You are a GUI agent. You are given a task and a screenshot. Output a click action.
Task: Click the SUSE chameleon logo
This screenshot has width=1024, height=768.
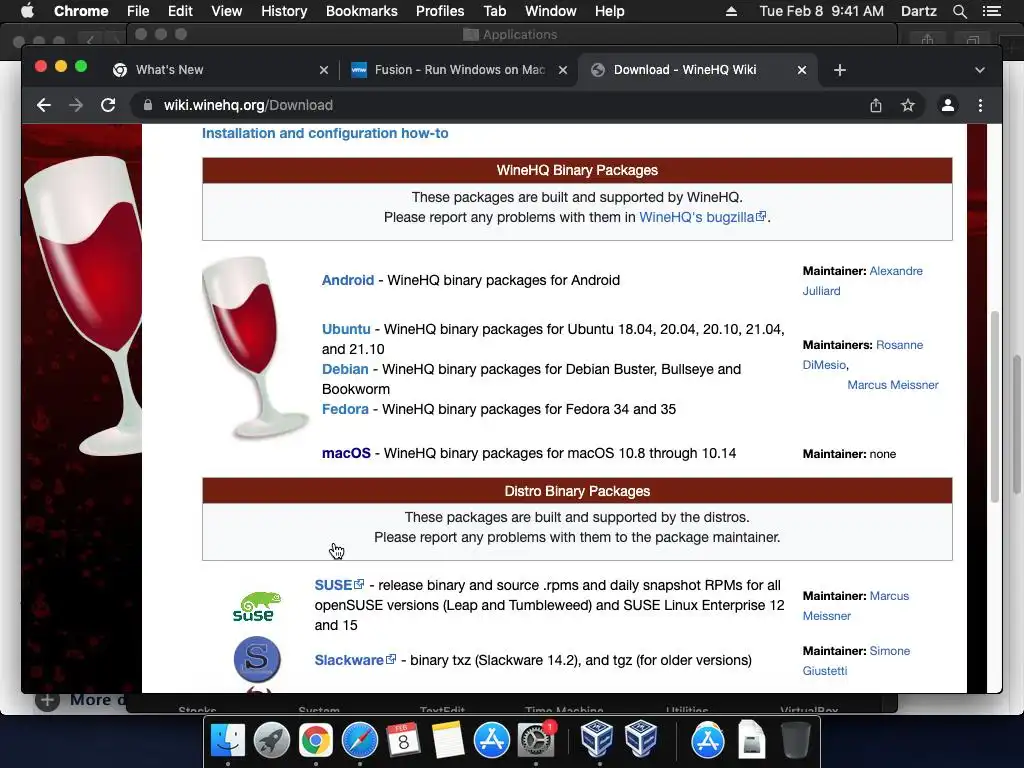(x=257, y=607)
